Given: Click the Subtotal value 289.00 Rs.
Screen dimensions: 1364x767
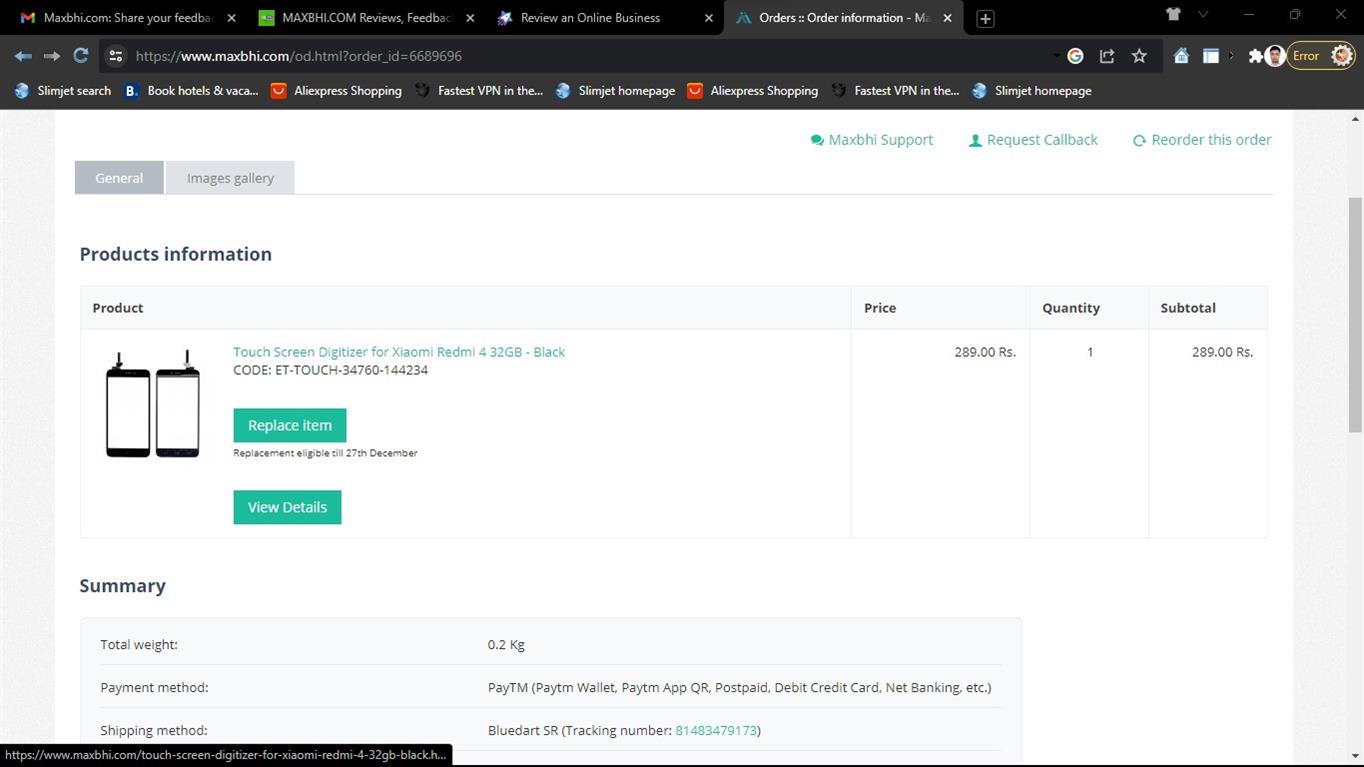Looking at the screenshot, I should point(1222,352).
